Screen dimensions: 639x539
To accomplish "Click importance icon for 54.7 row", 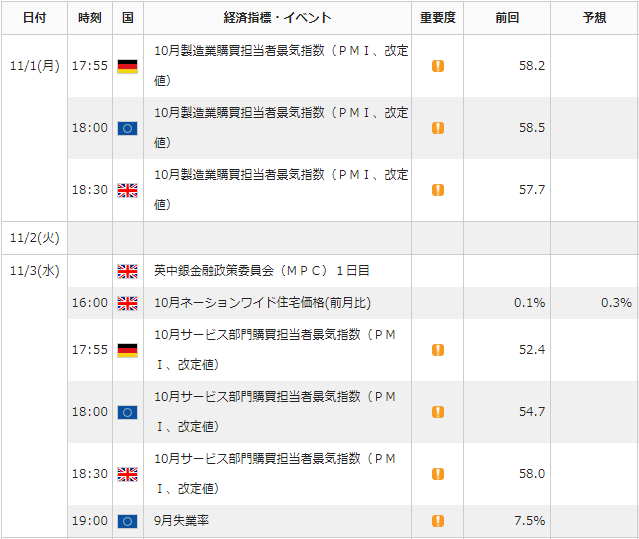I will tap(438, 412).
